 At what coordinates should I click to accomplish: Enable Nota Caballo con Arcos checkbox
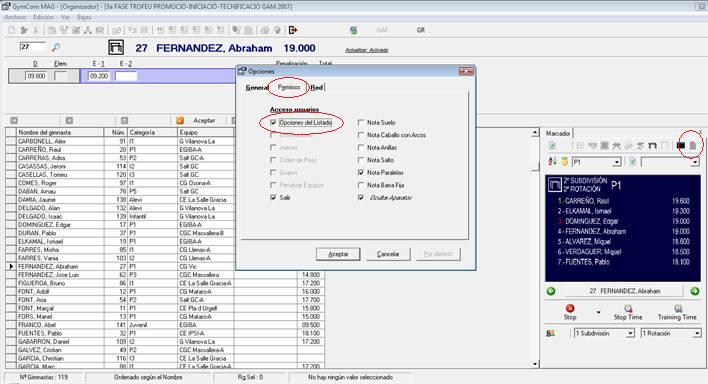361,135
